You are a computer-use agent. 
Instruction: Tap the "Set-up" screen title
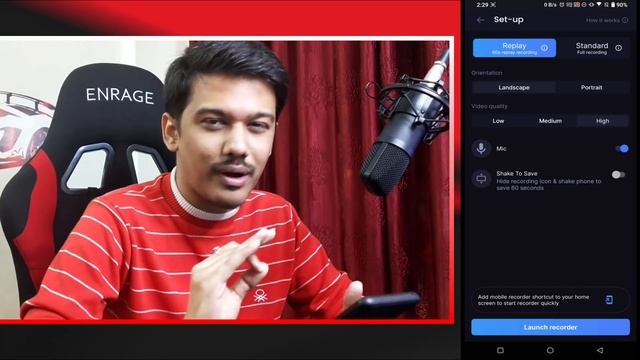point(509,20)
